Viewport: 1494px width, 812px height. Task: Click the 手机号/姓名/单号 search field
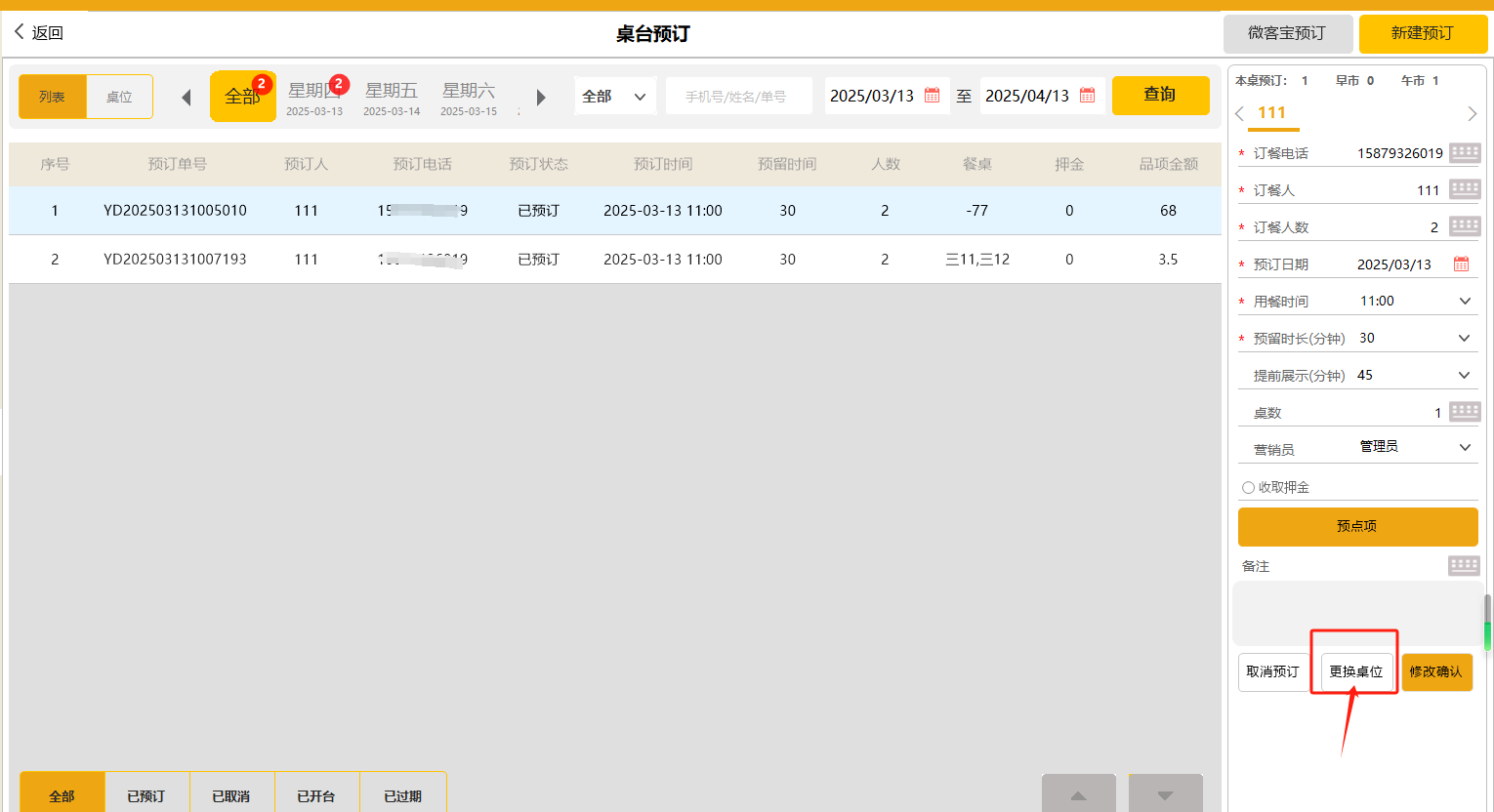coord(737,97)
